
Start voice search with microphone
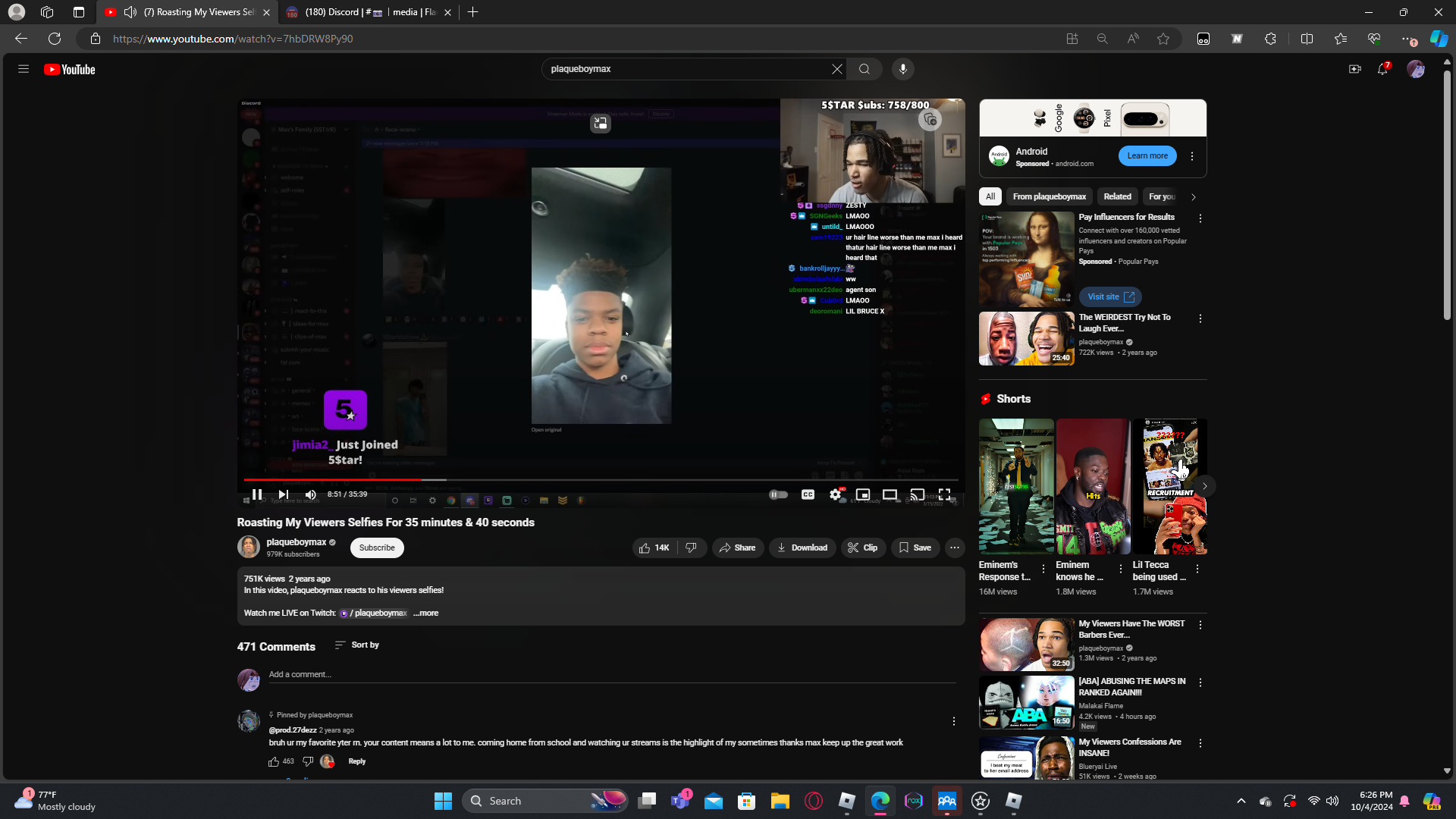click(x=902, y=69)
